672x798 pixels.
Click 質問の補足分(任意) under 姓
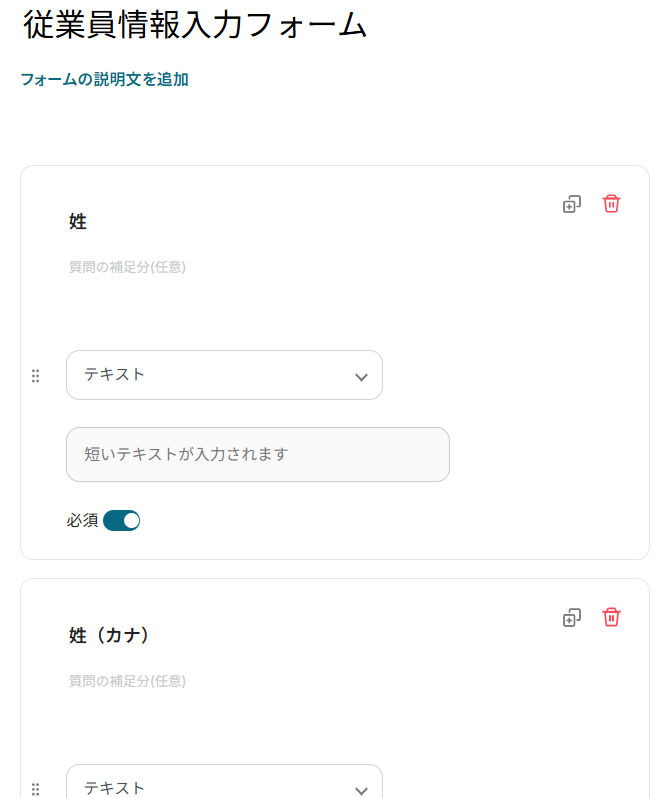point(127,267)
